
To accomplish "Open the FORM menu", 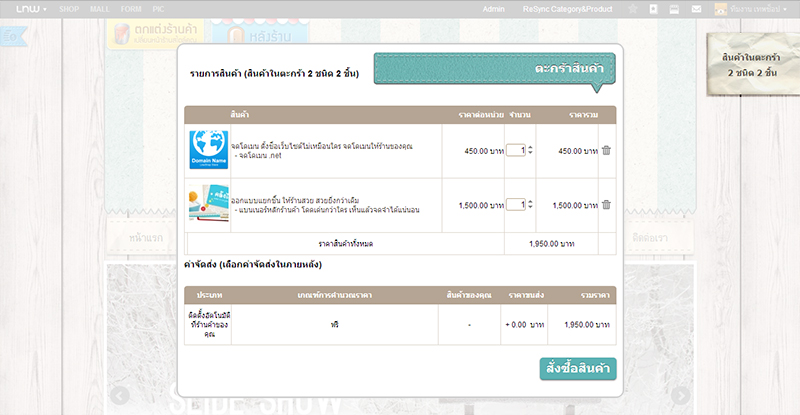I will pos(131,9).
